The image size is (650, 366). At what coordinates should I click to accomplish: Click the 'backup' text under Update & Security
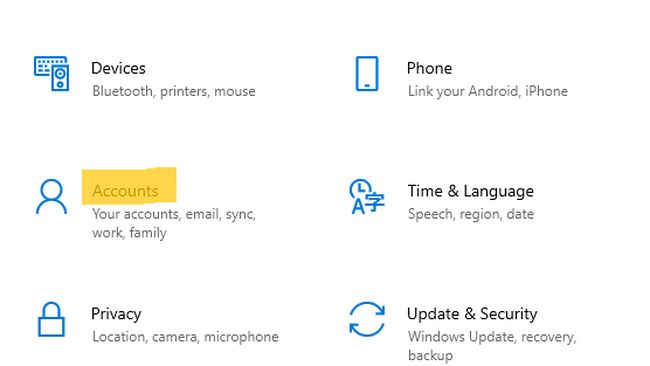pos(430,355)
